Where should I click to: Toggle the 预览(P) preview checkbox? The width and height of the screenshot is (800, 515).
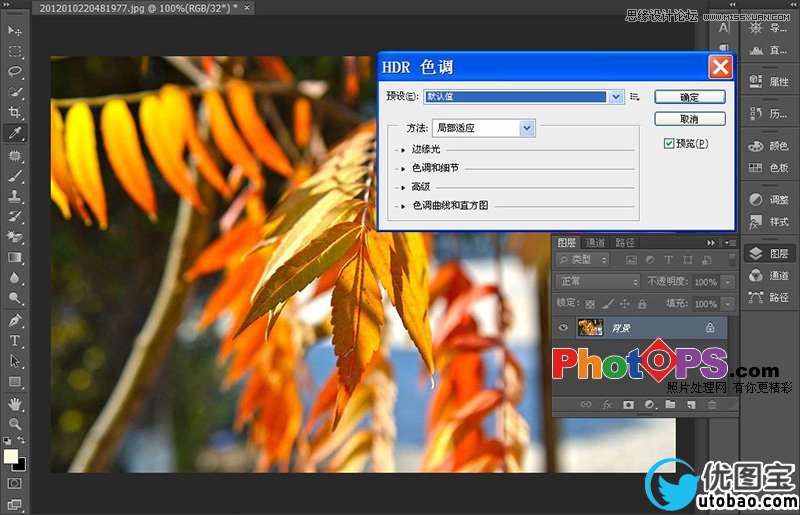[668, 143]
